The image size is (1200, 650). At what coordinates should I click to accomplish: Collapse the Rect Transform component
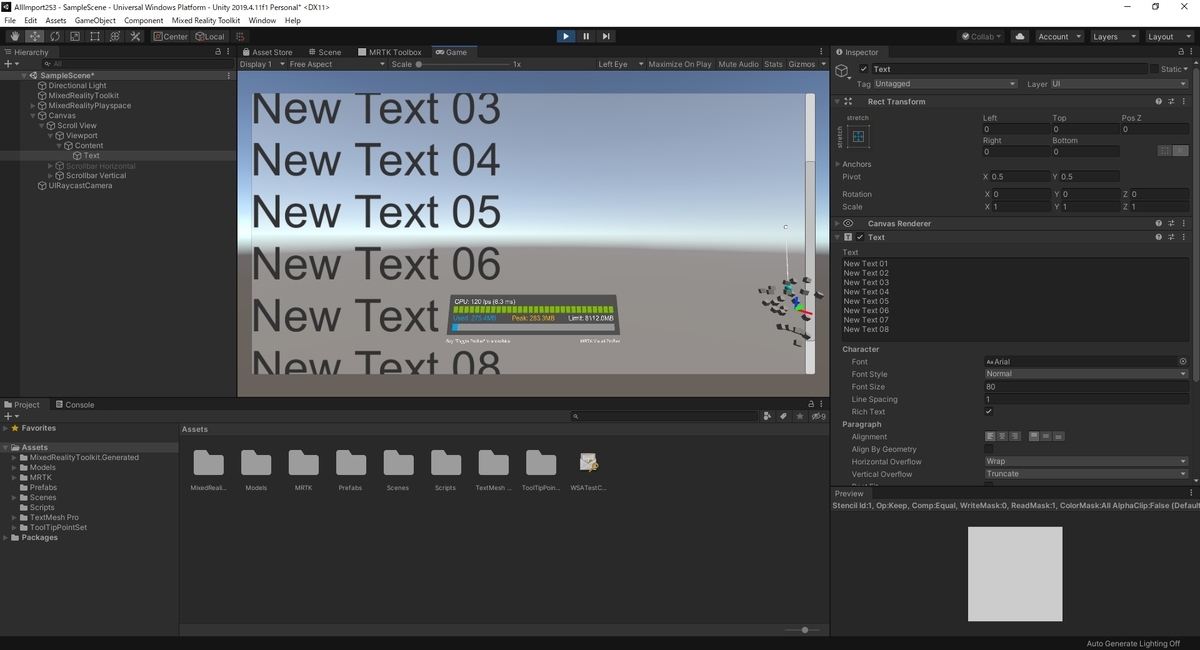(838, 101)
